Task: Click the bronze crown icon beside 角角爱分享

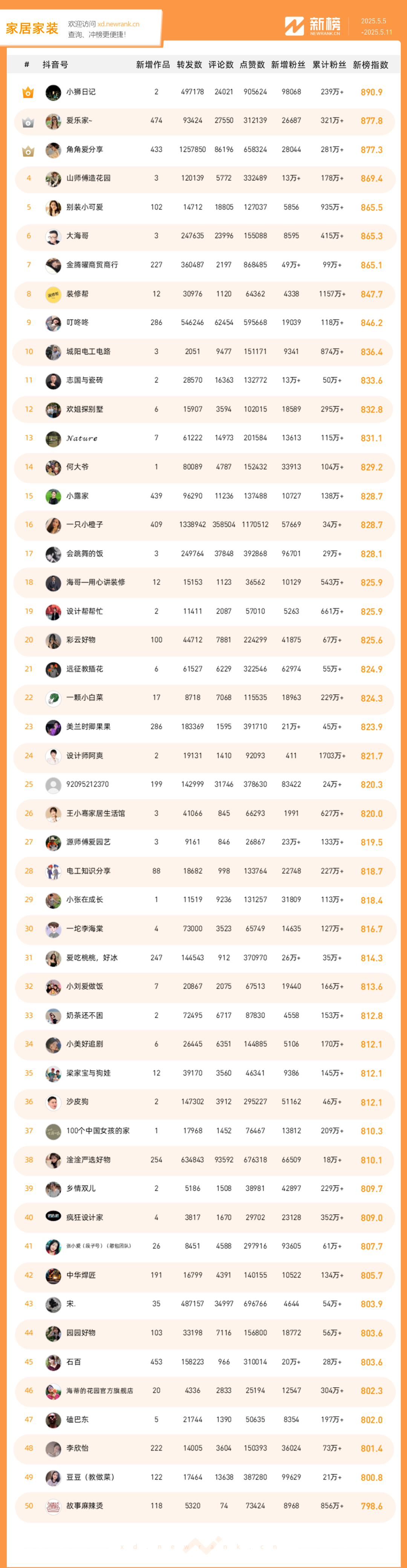Action: pyautogui.click(x=28, y=151)
